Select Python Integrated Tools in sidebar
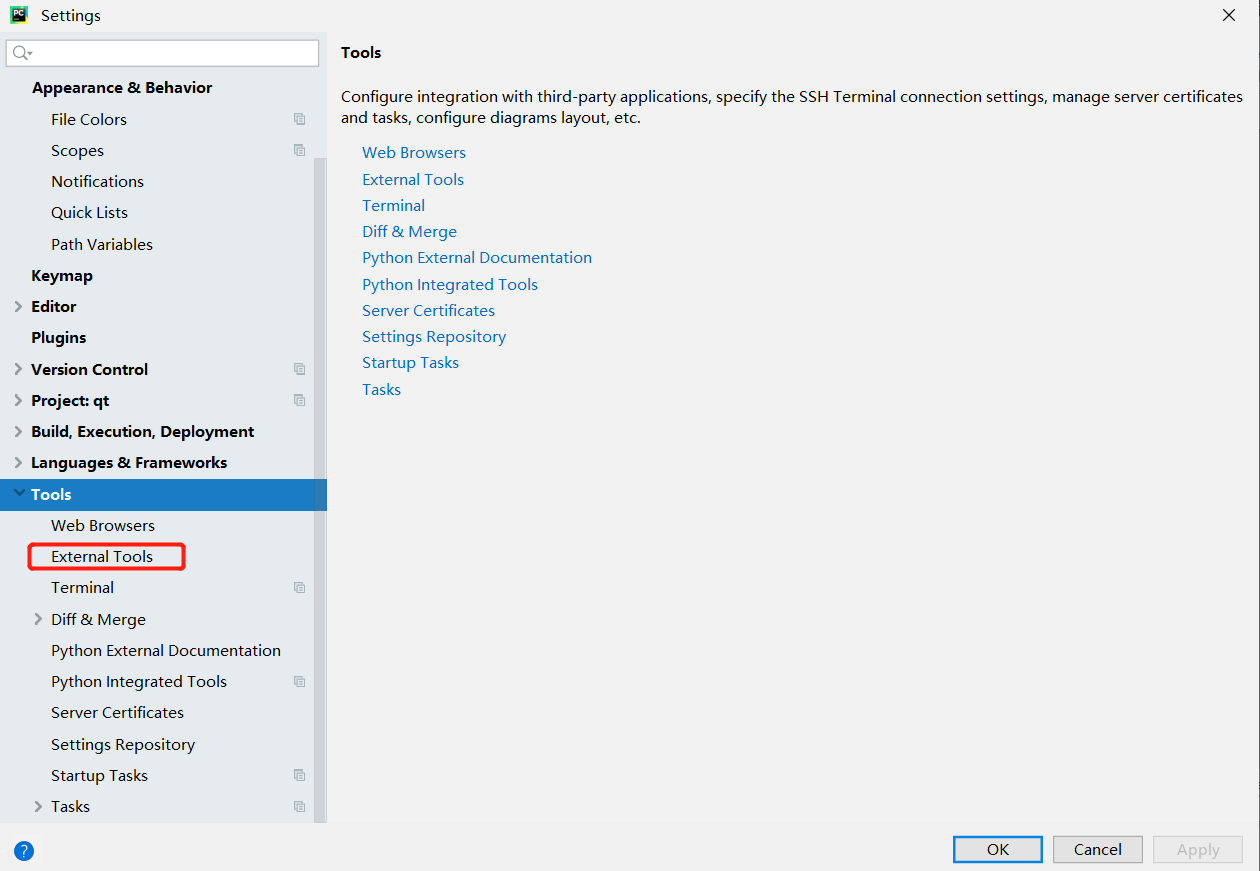Screen dimensions: 1260x871 (139, 682)
